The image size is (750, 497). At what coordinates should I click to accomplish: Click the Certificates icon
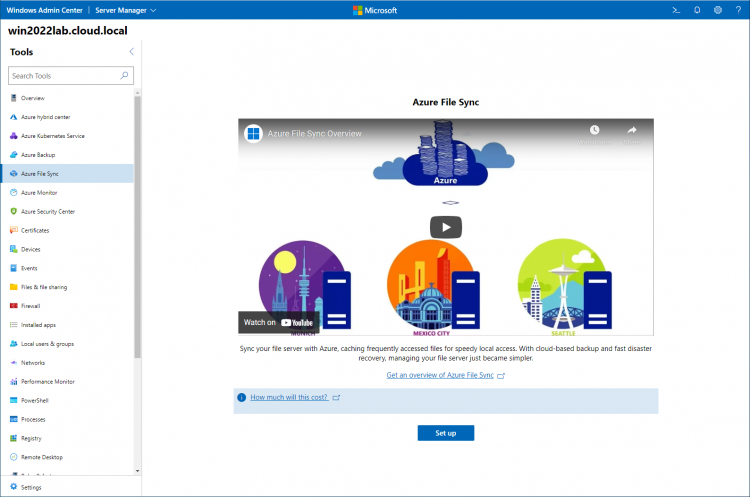pos(13,230)
